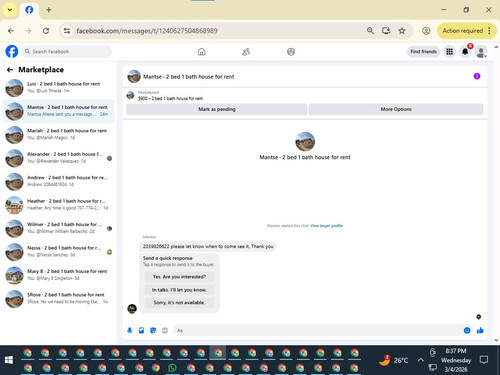This screenshot has width=500, height=375.
Task: Open the Chrome profile icon
Action: [426, 31]
